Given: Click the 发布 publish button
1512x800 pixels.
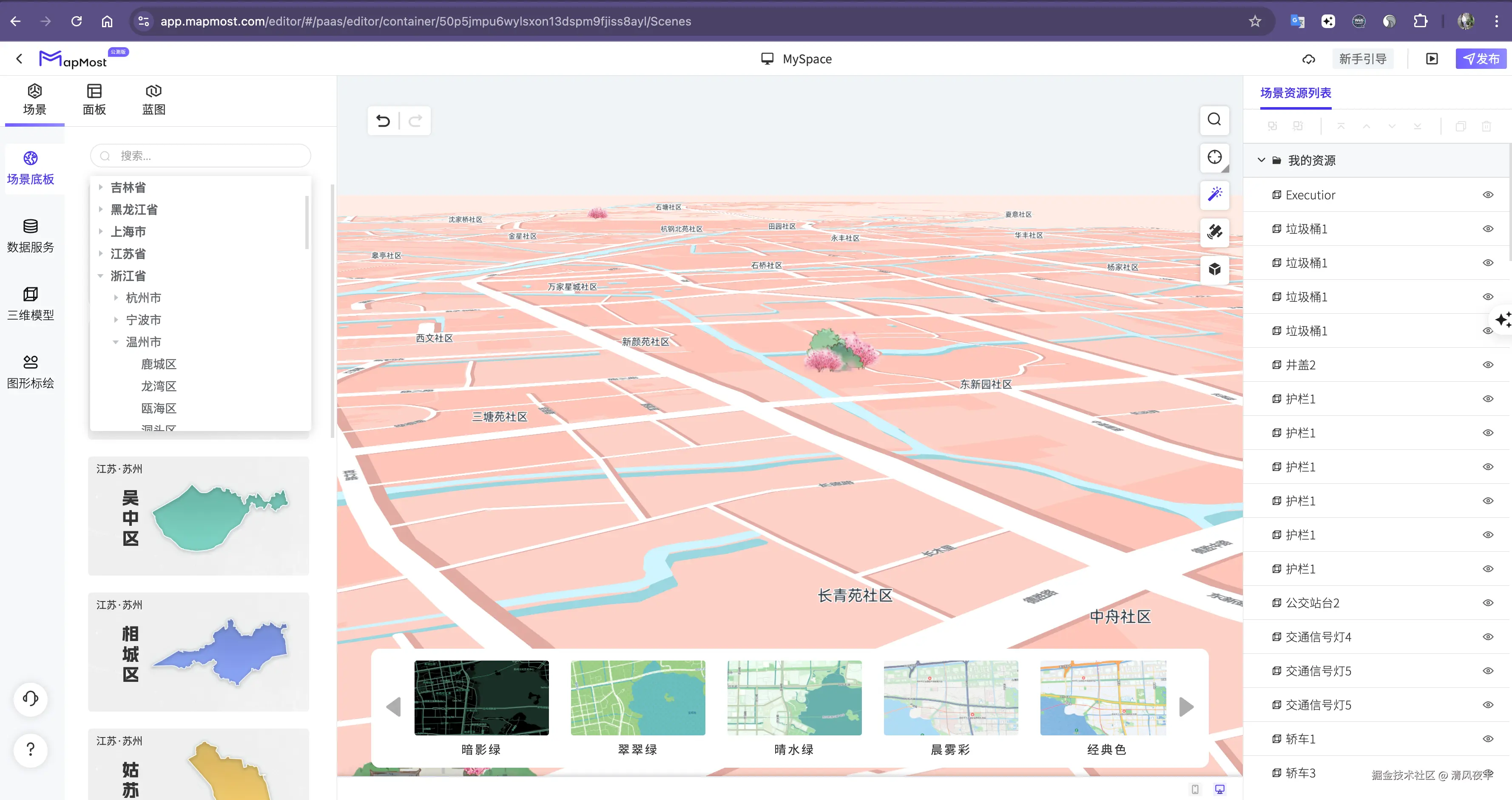Looking at the screenshot, I should click(x=1480, y=59).
